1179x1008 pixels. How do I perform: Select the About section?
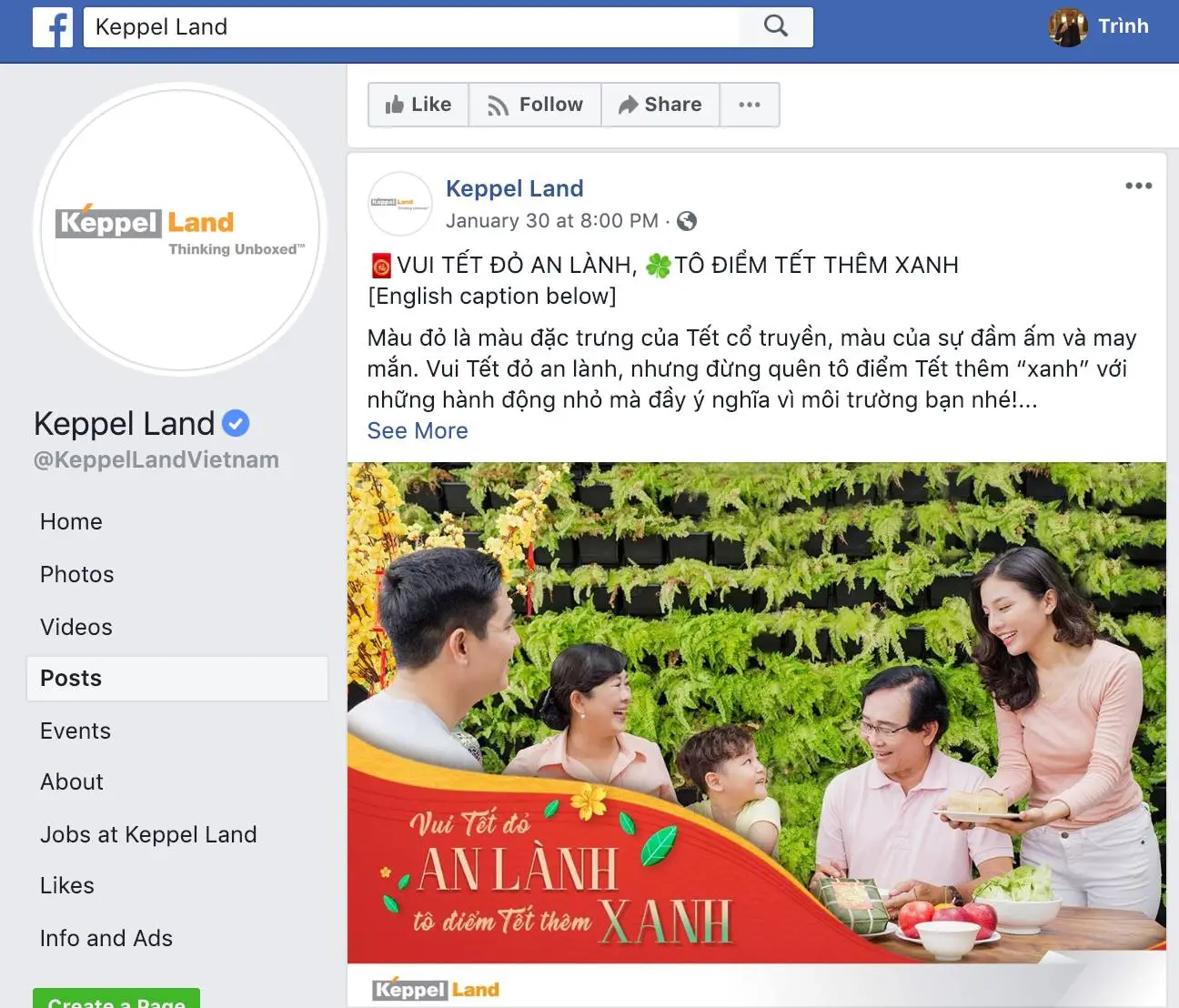(x=72, y=782)
